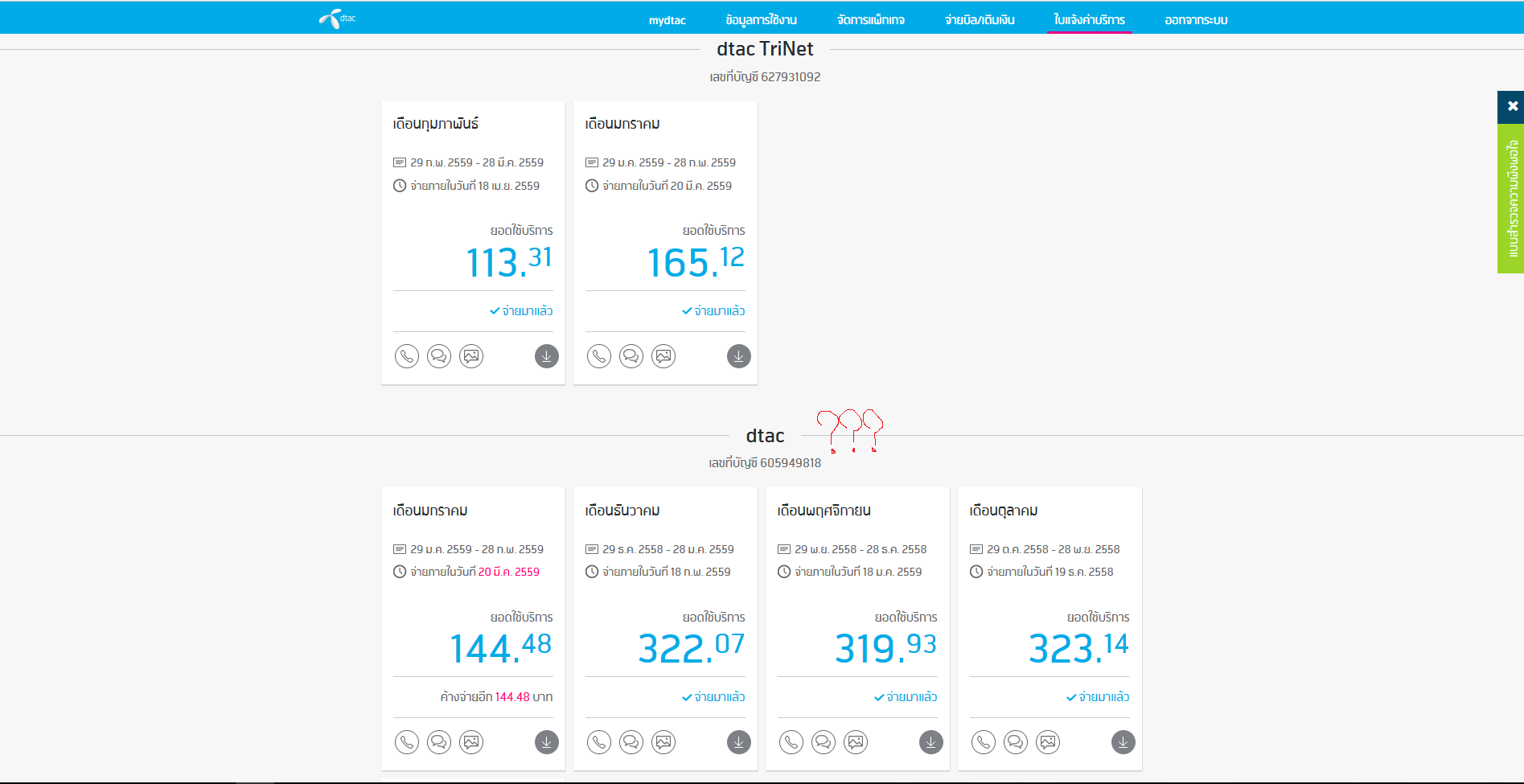The image size is (1524, 784).
Task: Click the due date 19 ธ.ค. 2558
Action: pyautogui.click(x=1084, y=572)
